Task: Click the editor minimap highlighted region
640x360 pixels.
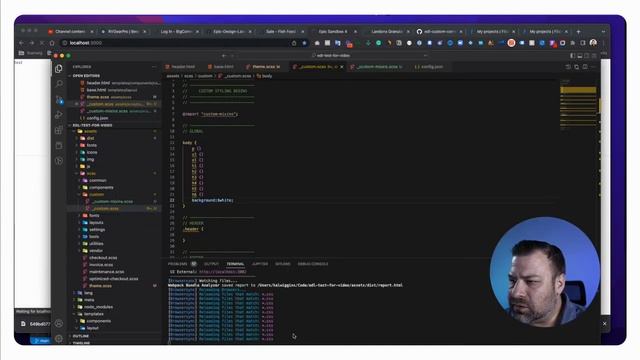Action: [578, 90]
